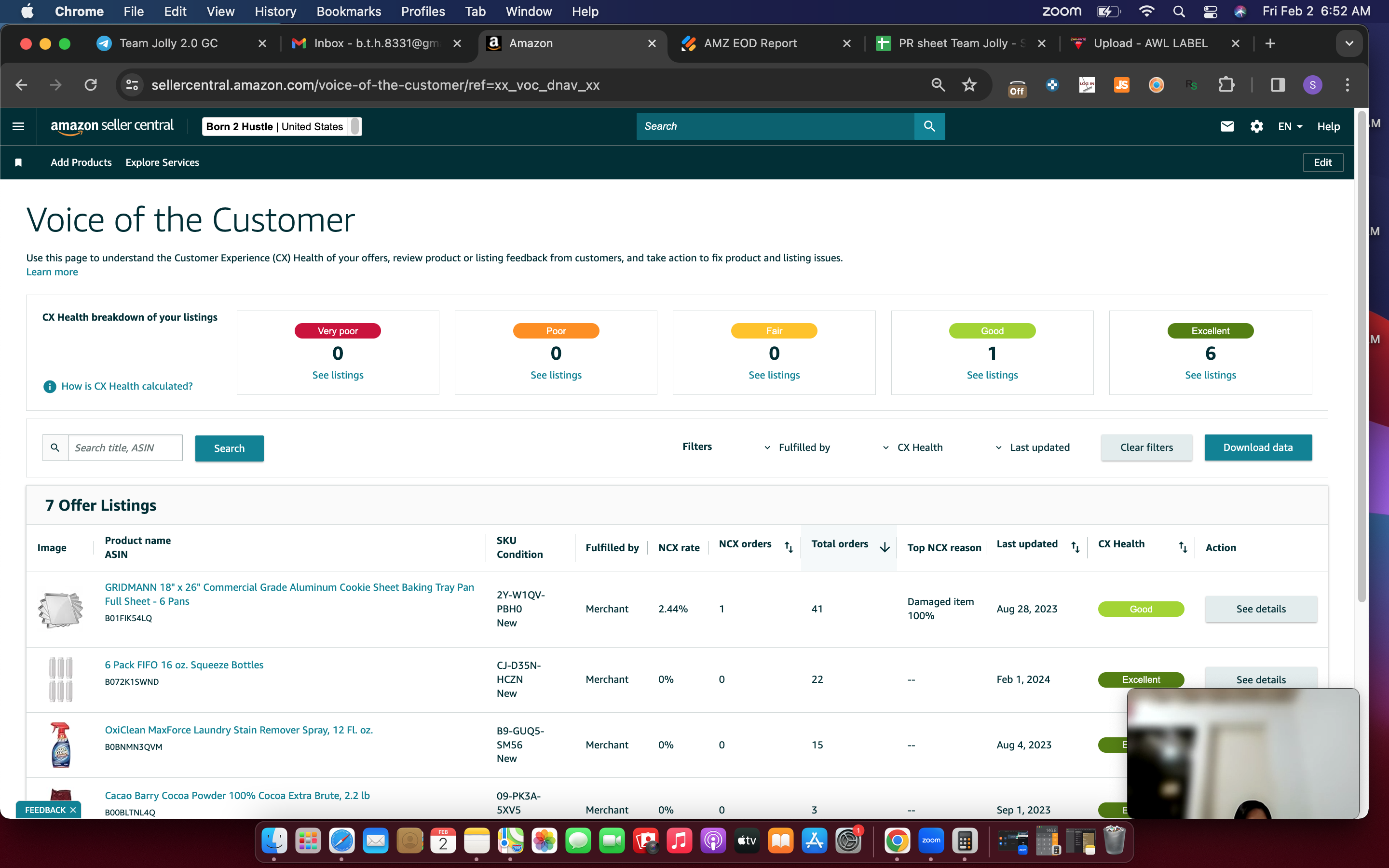
Task: See listings under Poor
Action: coord(556,375)
